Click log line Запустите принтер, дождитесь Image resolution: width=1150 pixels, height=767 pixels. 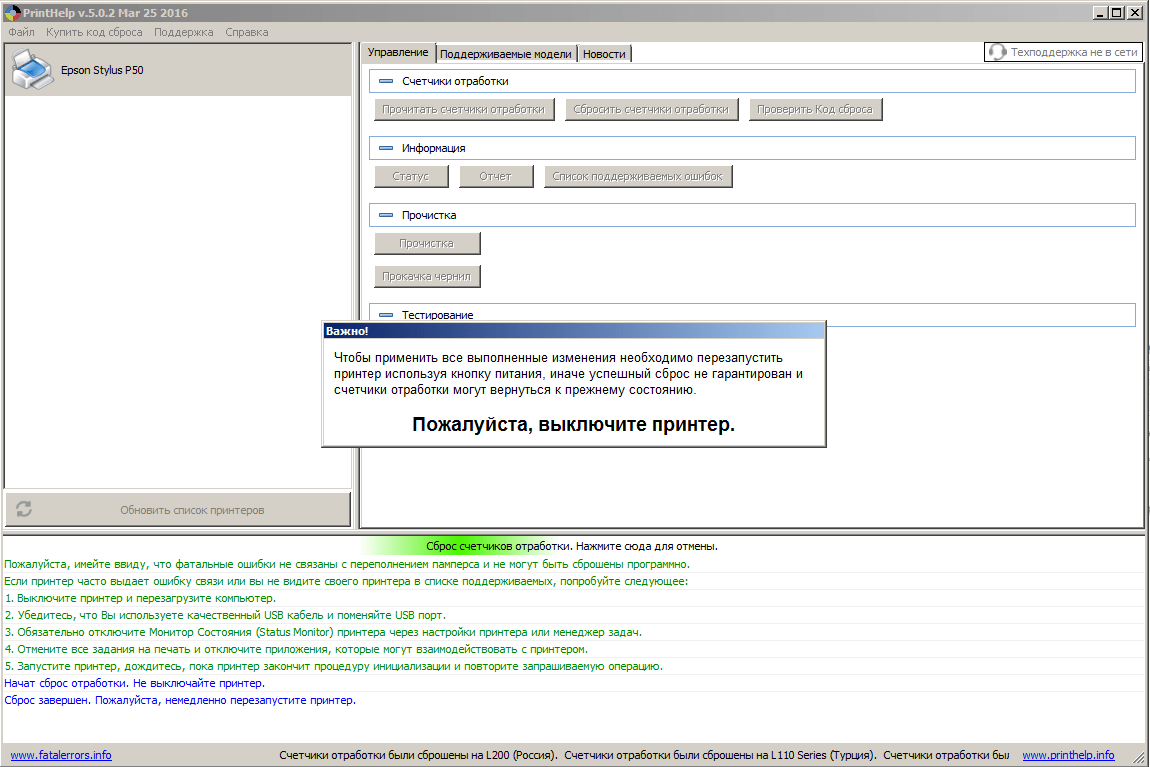tap(333, 667)
